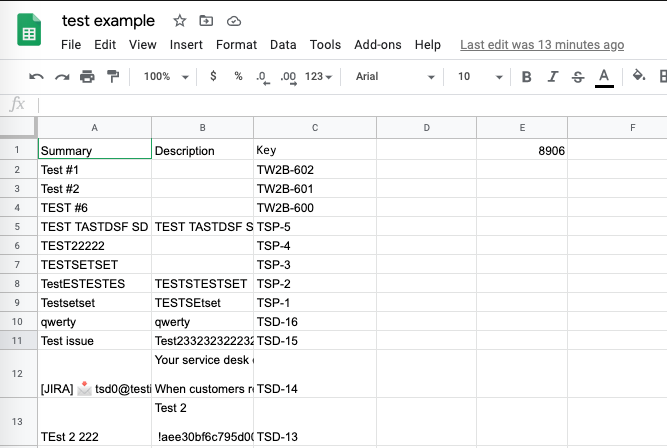Format as percent
This screenshot has height=448, width=667.
238,76
